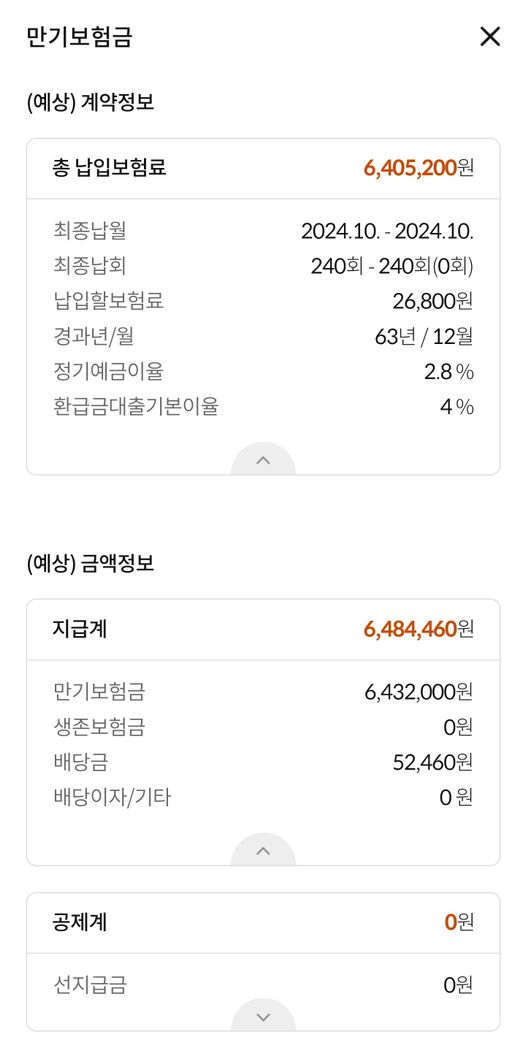Click the 6,484,460원 payout total

[x=419, y=629]
